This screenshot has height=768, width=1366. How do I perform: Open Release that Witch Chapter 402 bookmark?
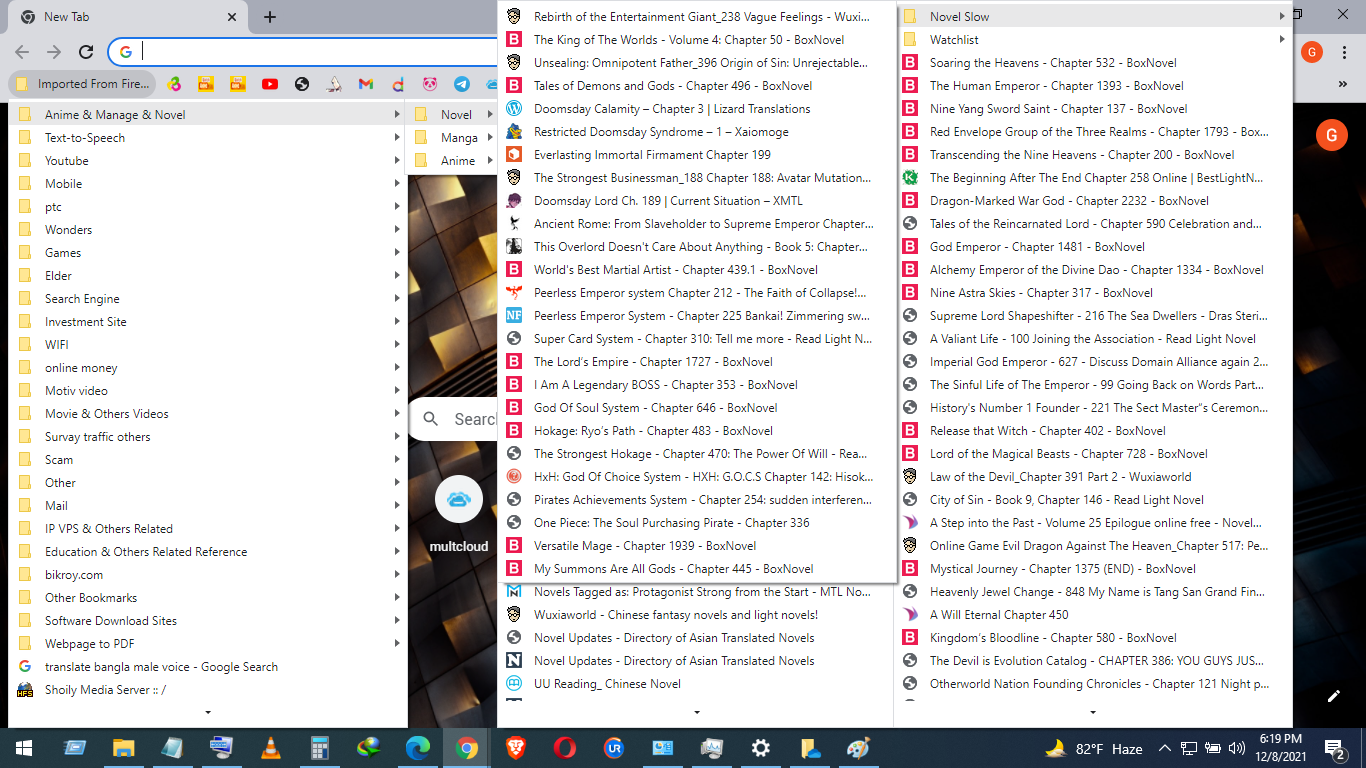pos(1093,431)
